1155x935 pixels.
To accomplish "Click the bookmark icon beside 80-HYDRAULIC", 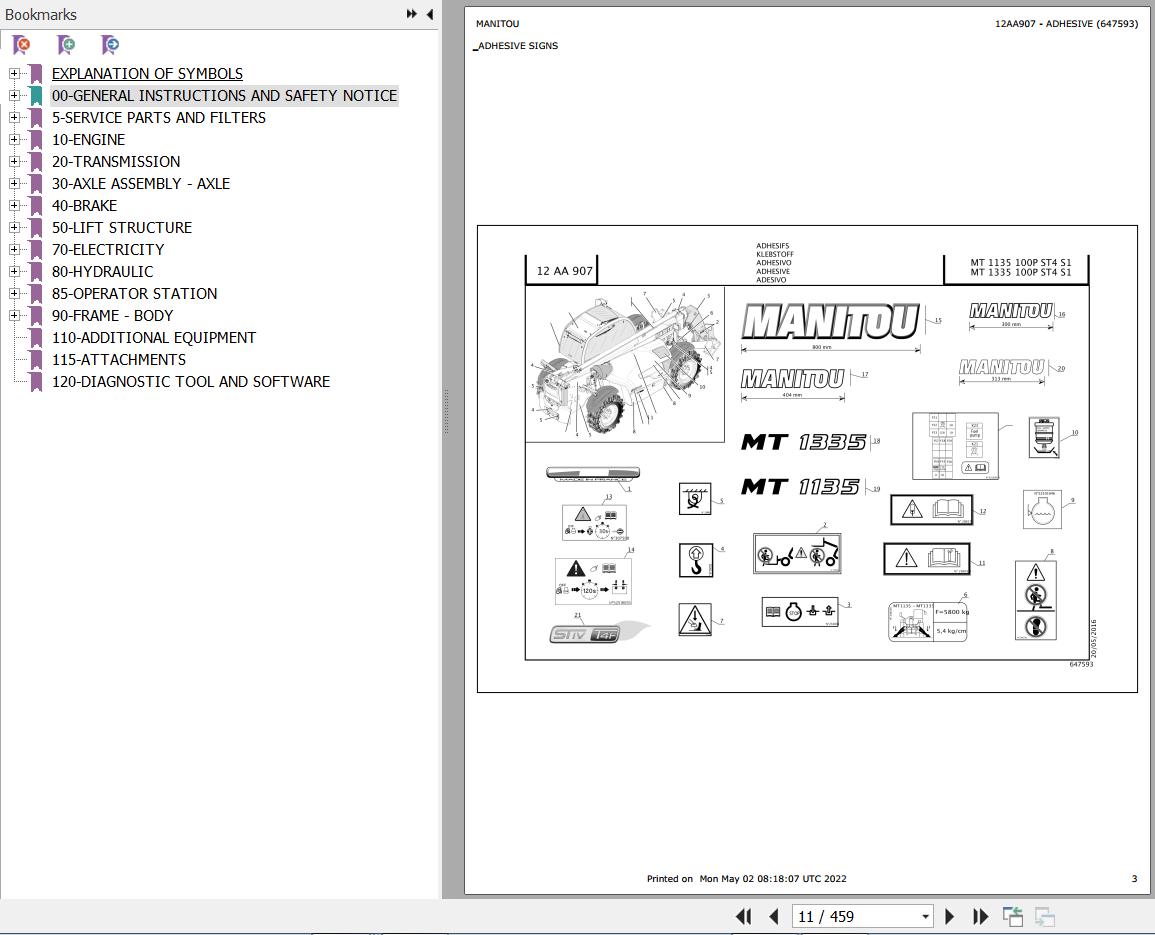I will [35, 272].
